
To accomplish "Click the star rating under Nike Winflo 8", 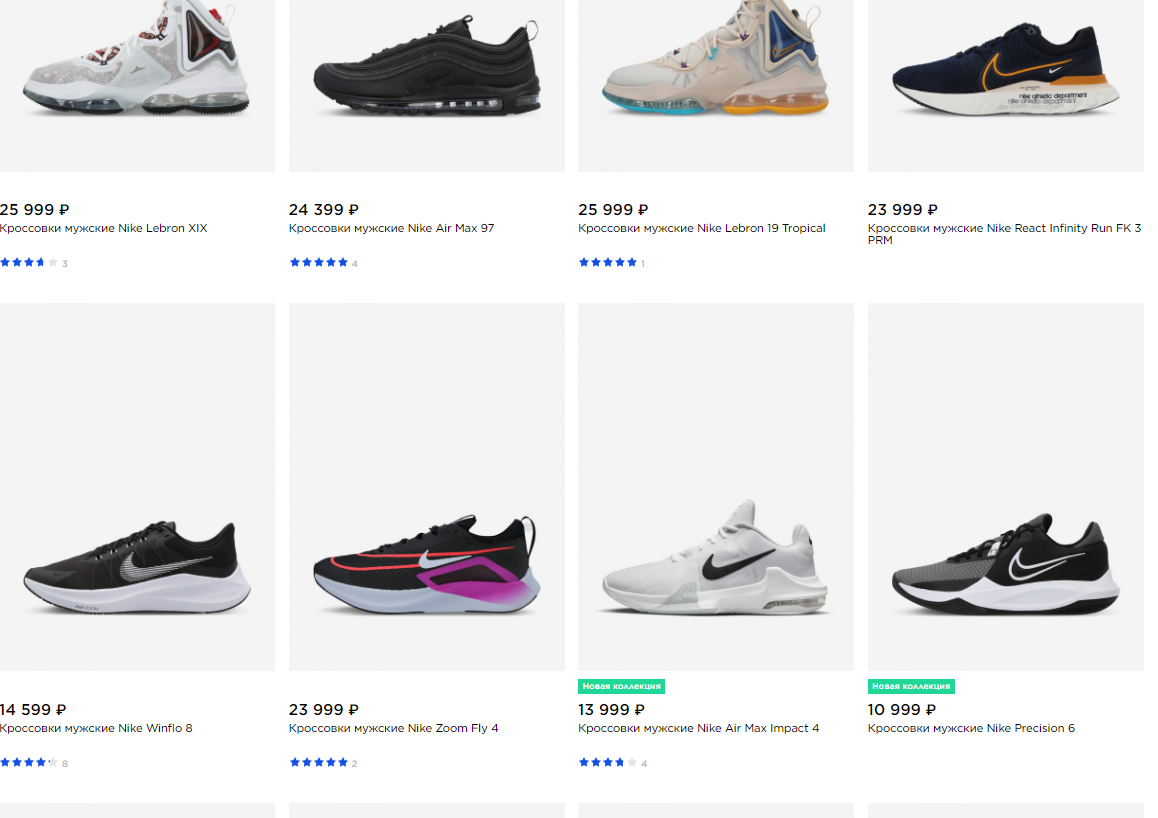I will (29, 763).
